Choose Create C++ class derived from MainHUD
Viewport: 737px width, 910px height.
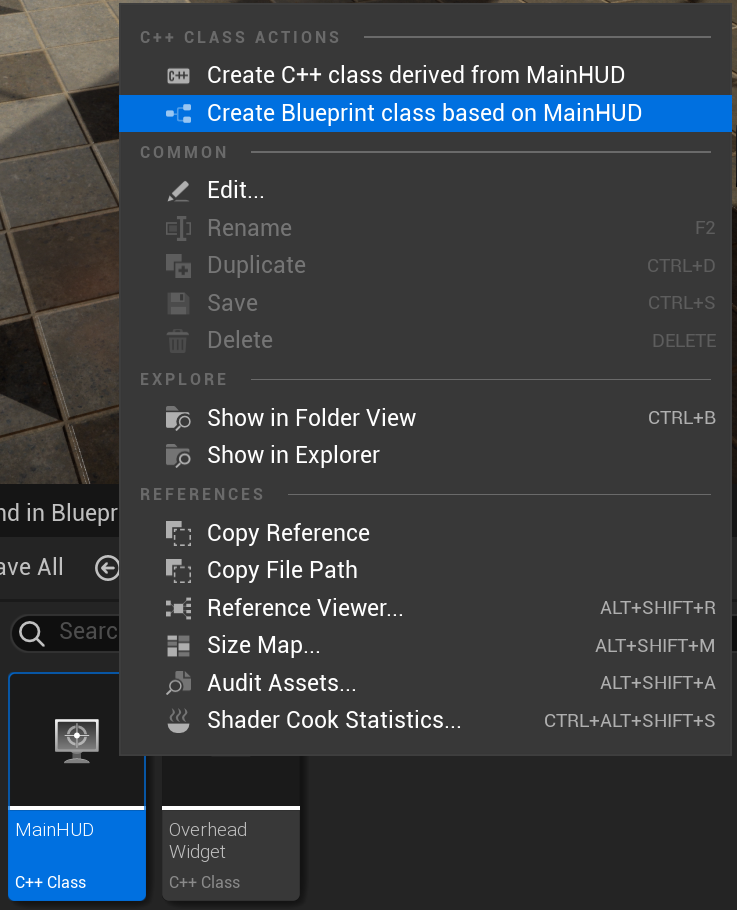pyautogui.click(x=425, y=75)
